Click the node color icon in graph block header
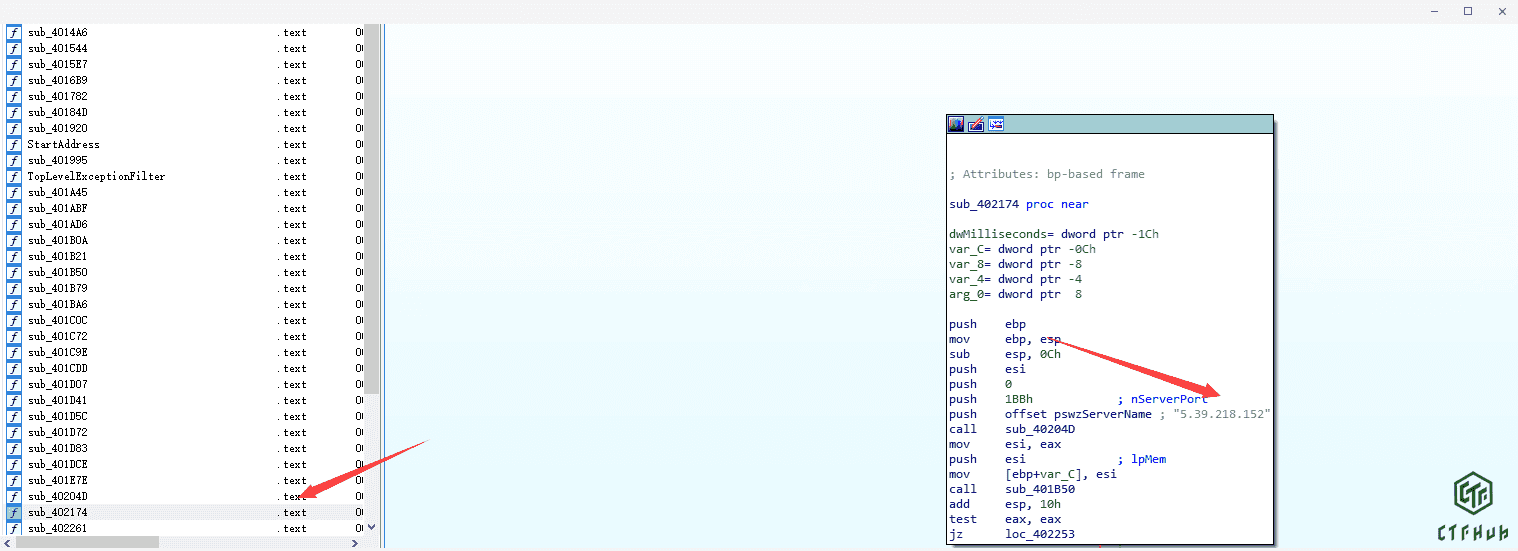 [x=956, y=125]
